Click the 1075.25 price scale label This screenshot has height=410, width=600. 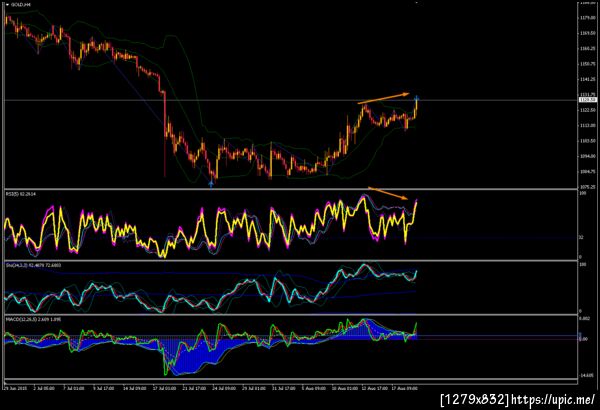(x=587, y=187)
